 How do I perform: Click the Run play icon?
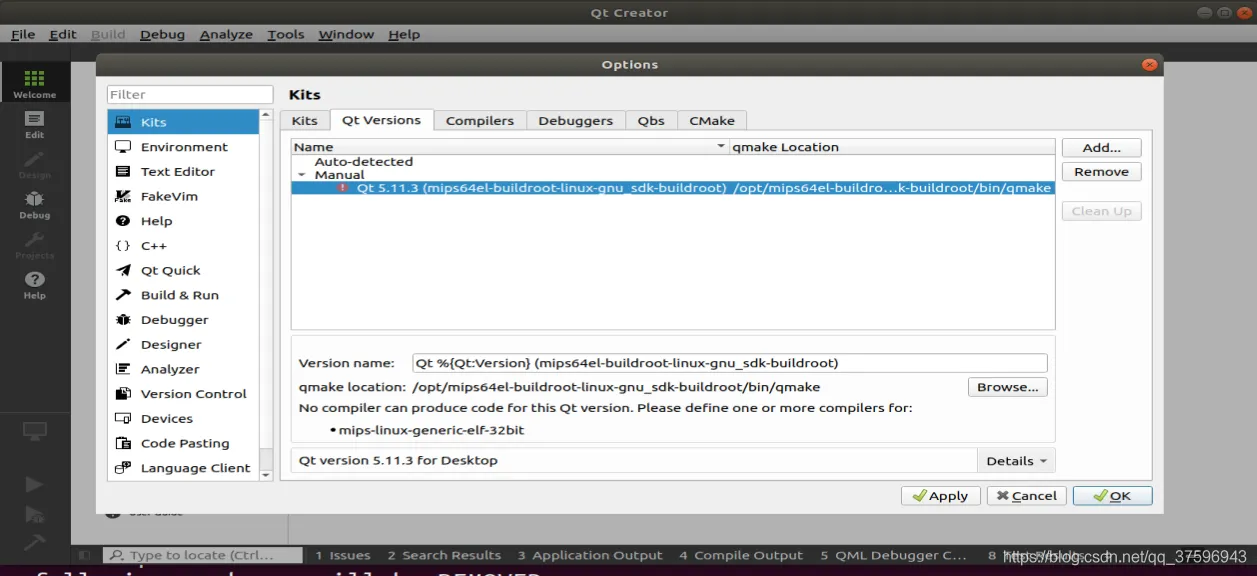coord(35,485)
